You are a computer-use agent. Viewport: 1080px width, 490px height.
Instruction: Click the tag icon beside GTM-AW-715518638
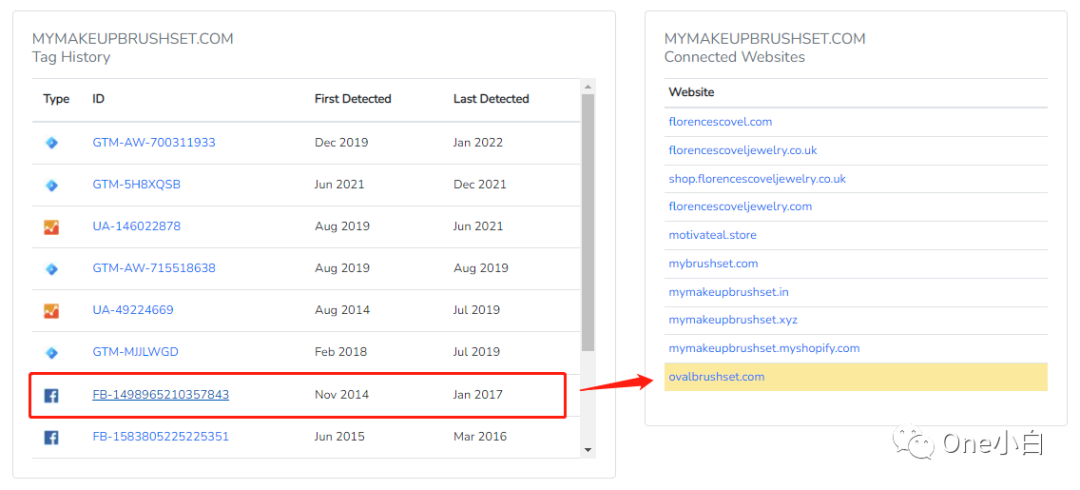click(x=52, y=269)
